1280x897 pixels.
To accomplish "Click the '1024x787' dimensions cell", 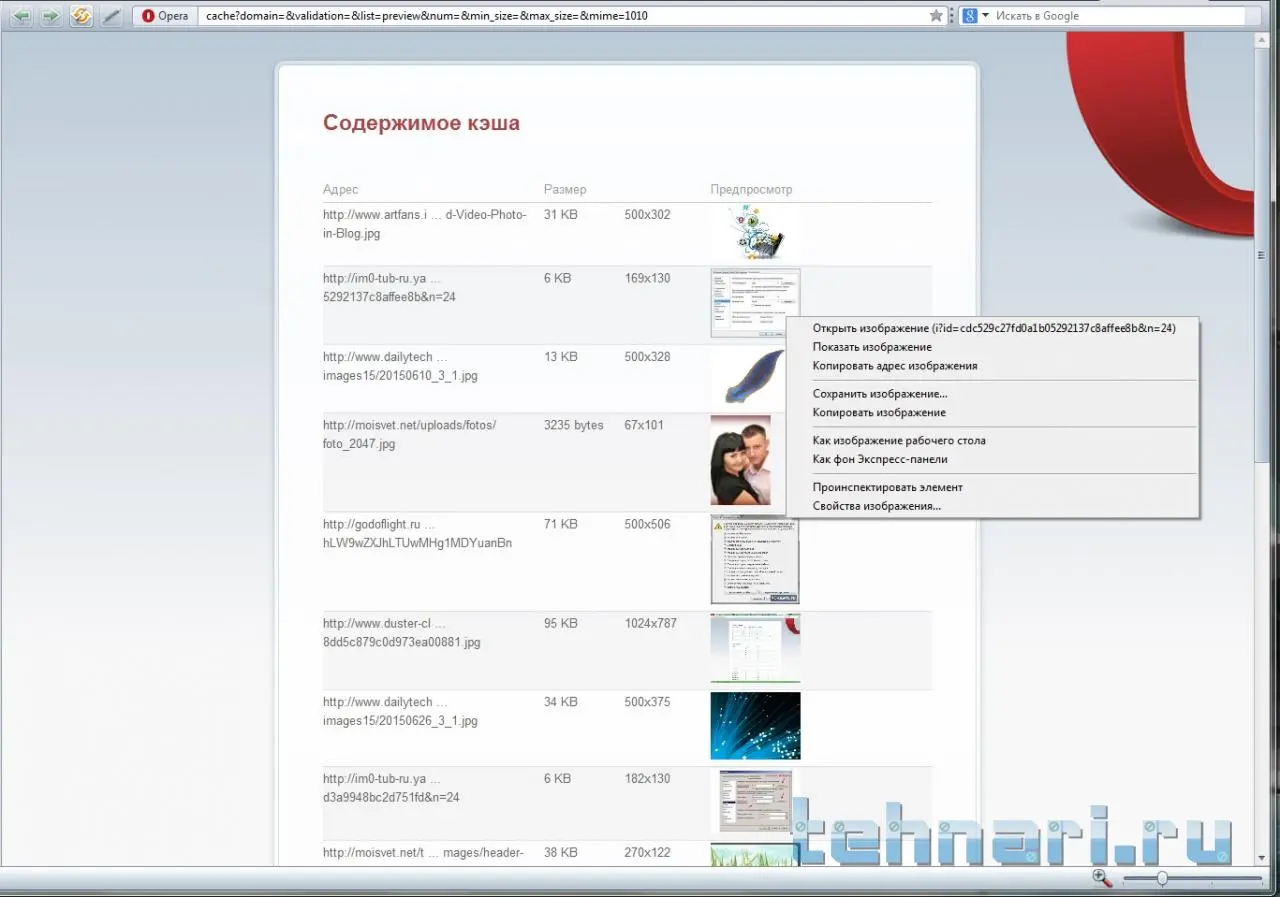I will [651, 623].
